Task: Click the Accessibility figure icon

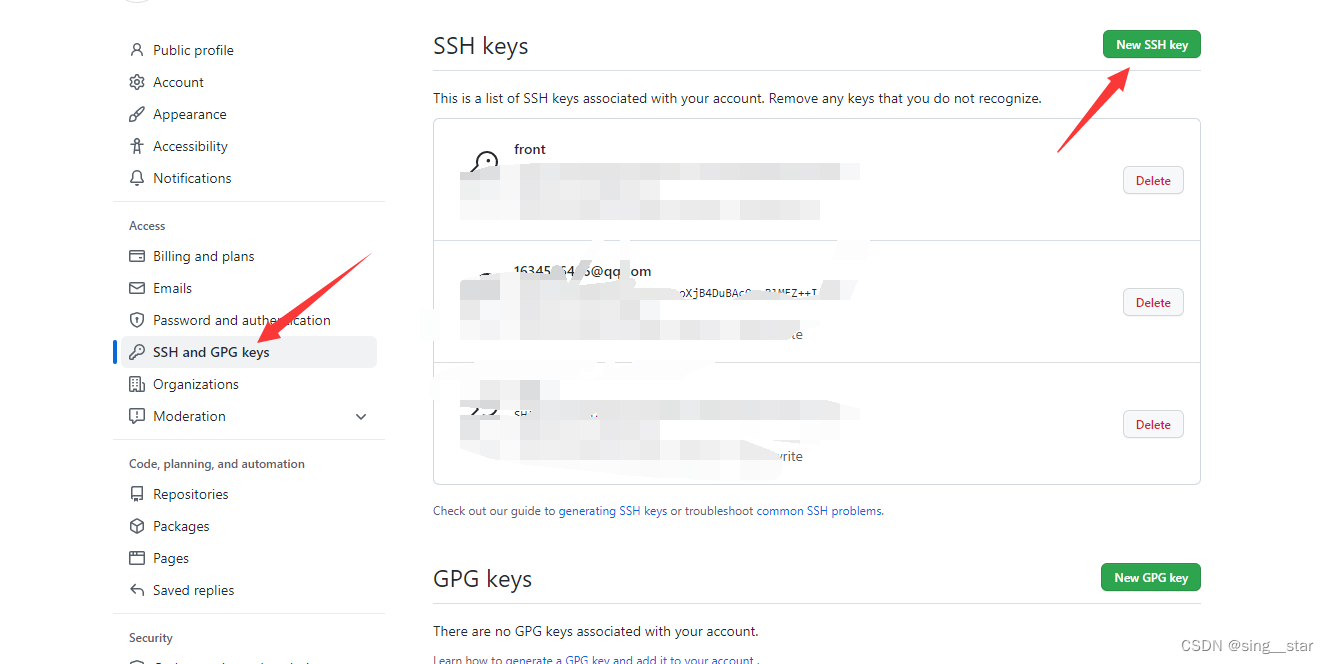Action: (137, 146)
